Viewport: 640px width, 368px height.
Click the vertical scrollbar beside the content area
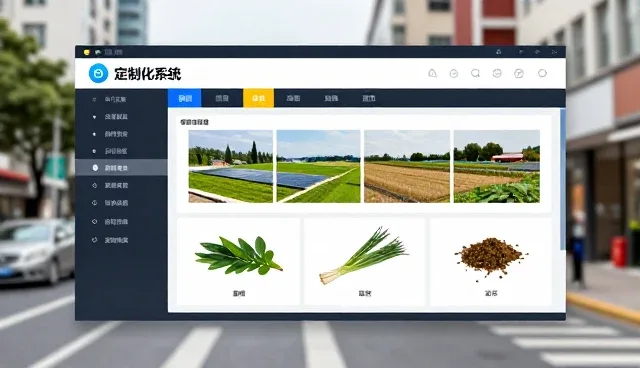coord(563,180)
